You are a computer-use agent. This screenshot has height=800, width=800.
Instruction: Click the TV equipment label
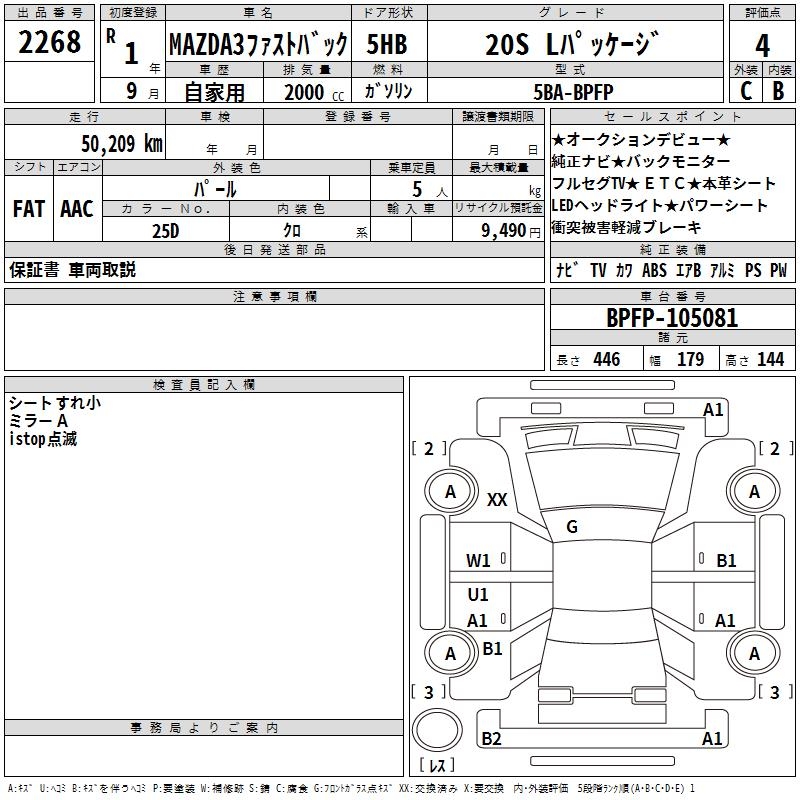pos(598,270)
